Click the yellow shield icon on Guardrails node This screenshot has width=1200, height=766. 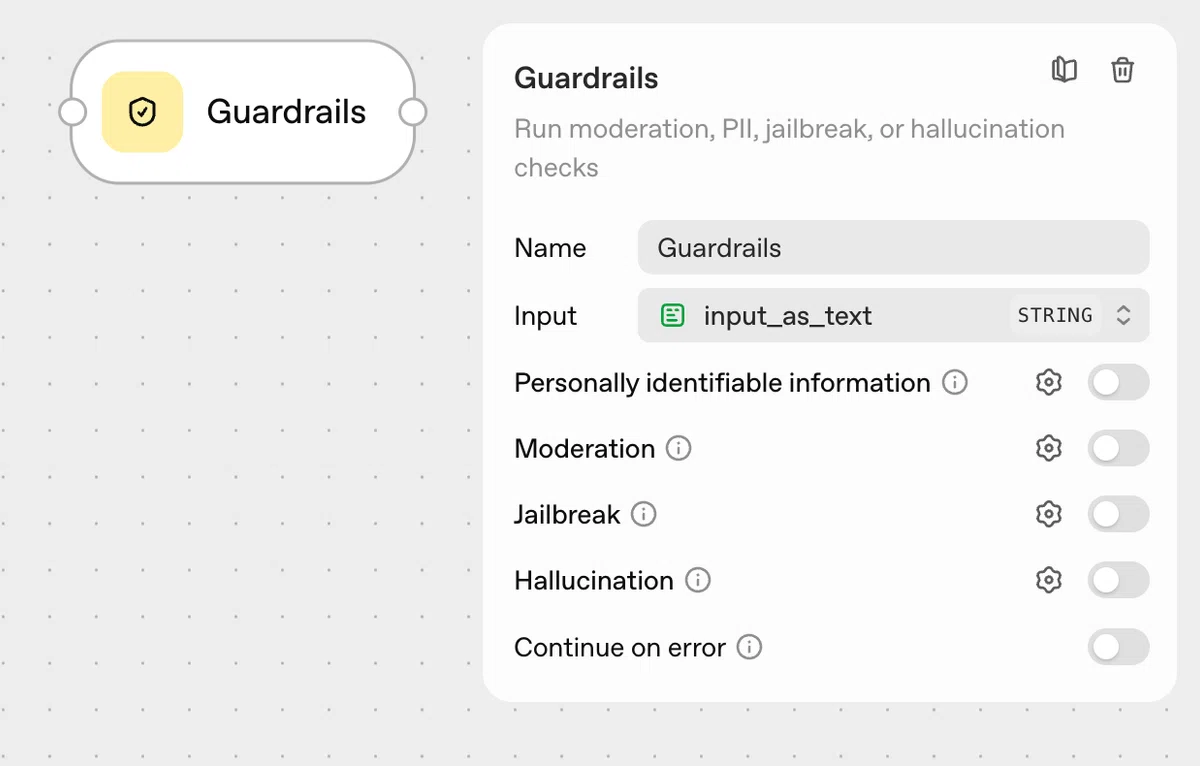point(142,112)
